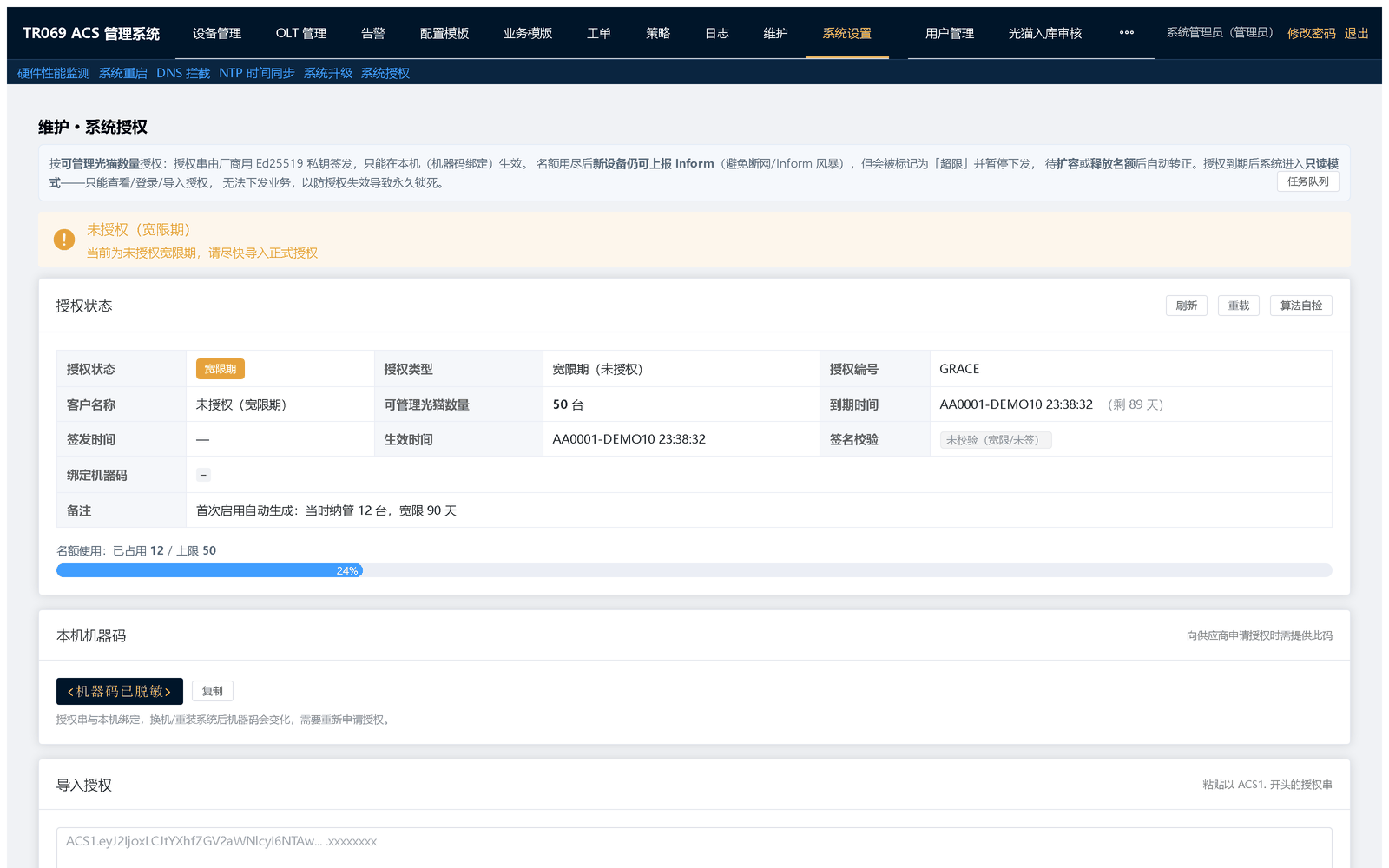Viewport: 1389px width, 868px height.
Task: Click the 重载 button
Action: click(x=1239, y=306)
